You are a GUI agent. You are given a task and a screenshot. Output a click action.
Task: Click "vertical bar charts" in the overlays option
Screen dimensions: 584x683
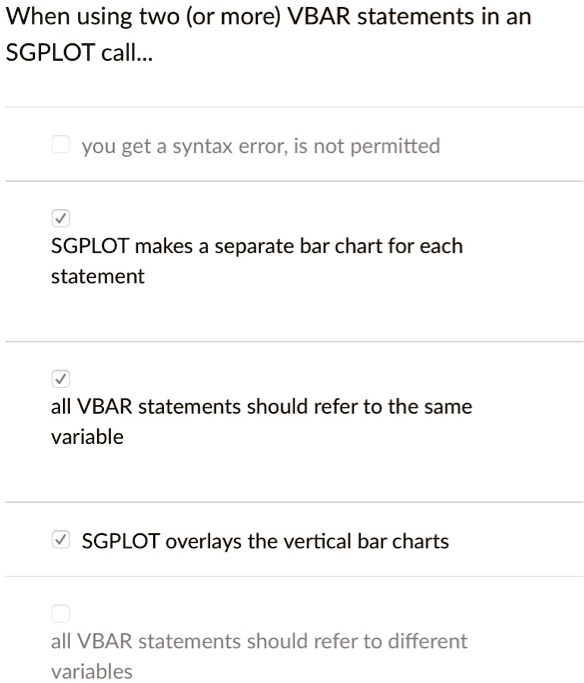[366, 541]
